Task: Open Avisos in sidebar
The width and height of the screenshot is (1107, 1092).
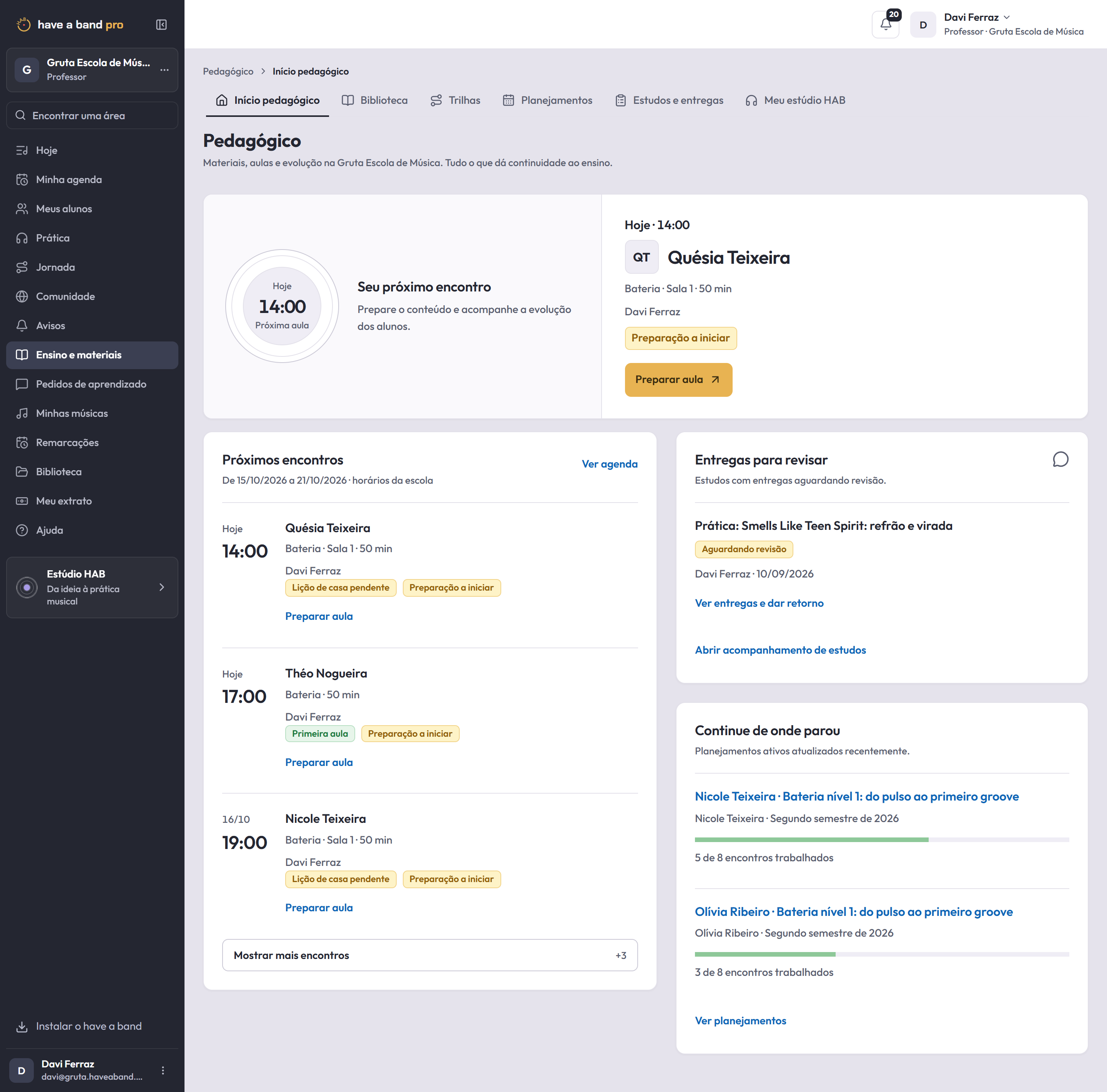Action: (x=92, y=326)
